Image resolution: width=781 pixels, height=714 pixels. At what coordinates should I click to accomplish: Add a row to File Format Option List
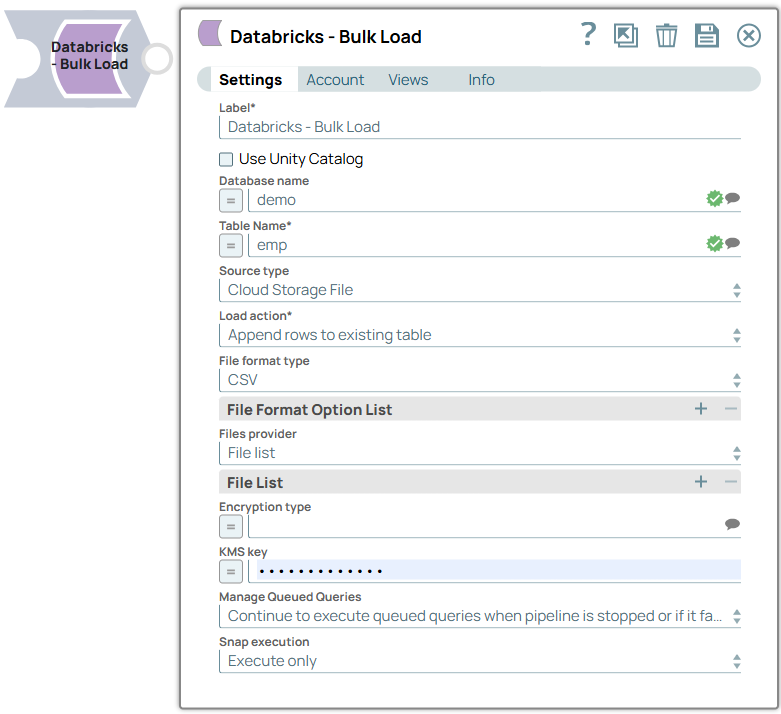point(701,409)
